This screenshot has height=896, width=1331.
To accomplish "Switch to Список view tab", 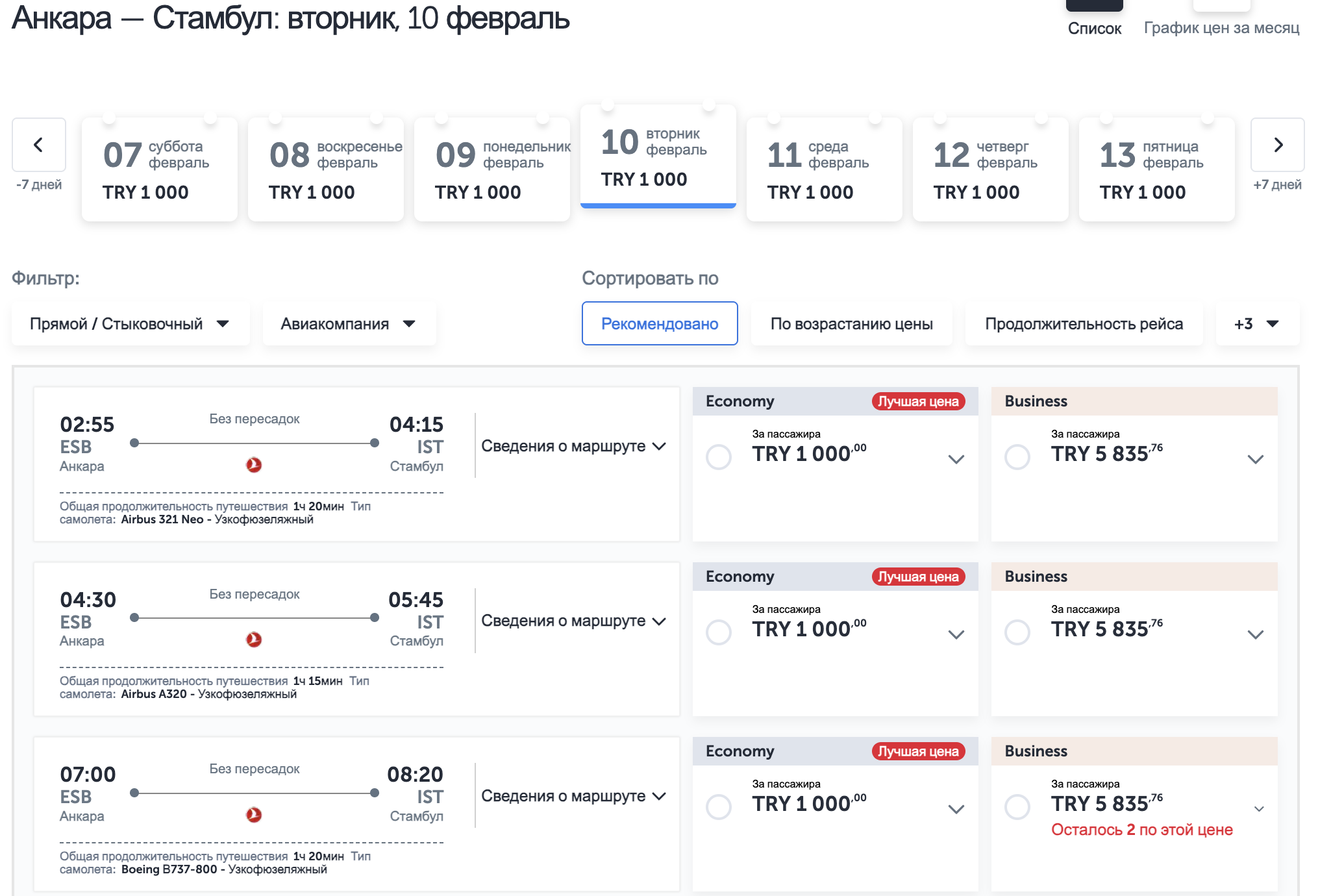I will coord(1094,28).
